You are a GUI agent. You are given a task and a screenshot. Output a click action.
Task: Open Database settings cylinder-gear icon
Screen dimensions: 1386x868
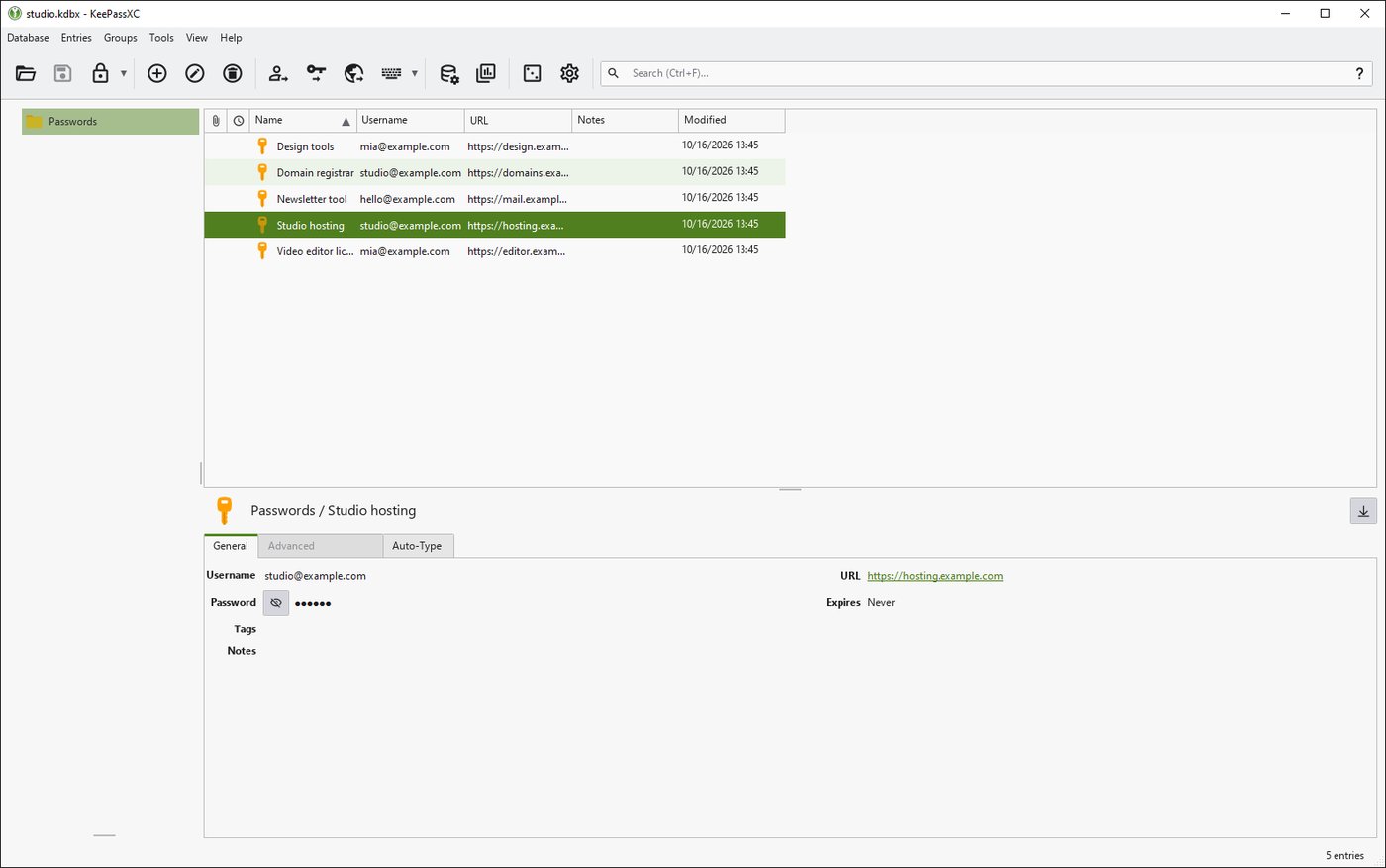pyautogui.click(x=448, y=73)
